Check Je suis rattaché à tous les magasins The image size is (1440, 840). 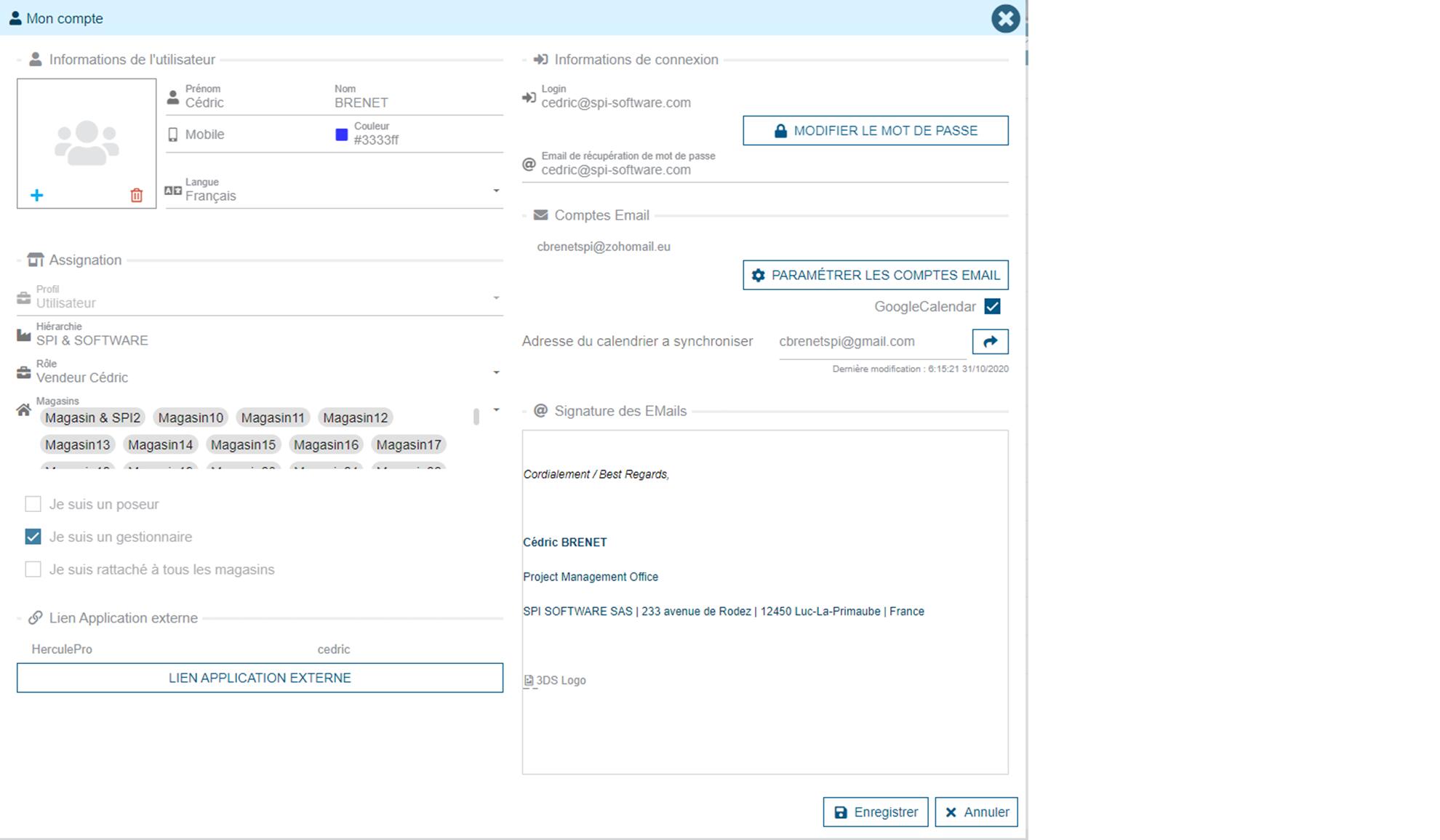point(33,569)
